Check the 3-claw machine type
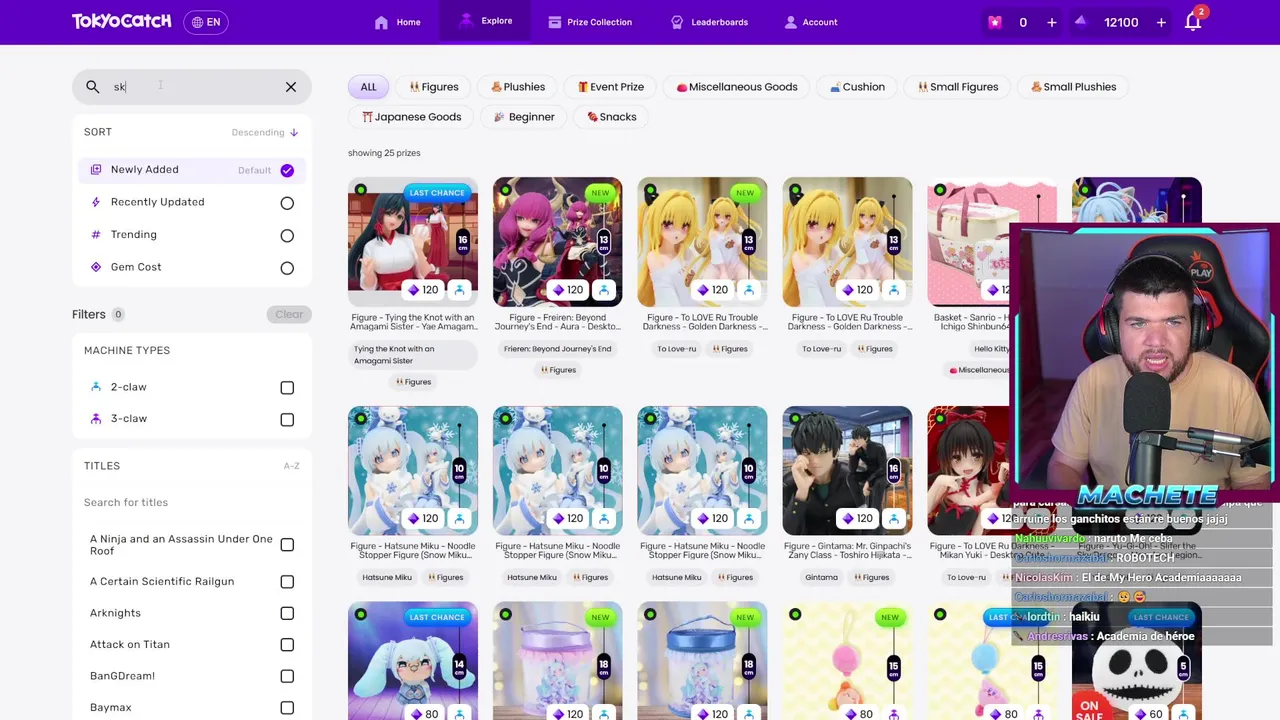1280x720 pixels. click(x=287, y=420)
